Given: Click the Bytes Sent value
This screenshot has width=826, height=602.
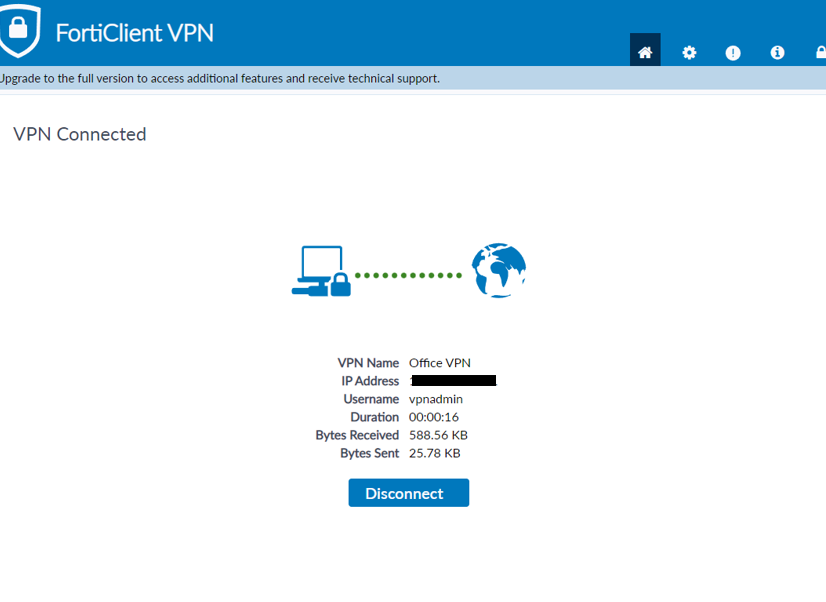Looking at the screenshot, I should (x=435, y=453).
